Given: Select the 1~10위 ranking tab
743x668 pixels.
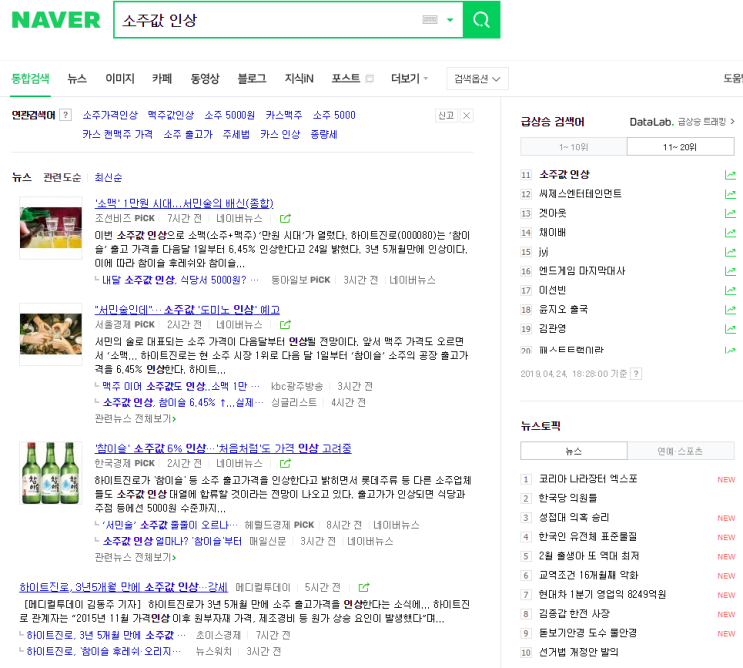Looking at the screenshot, I should [573, 147].
